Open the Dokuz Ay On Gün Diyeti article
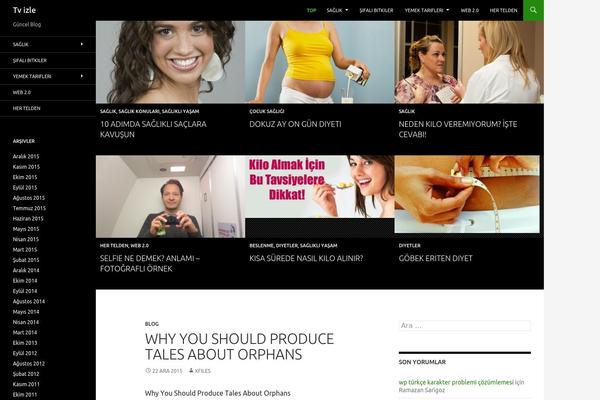Image resolution: width=600 pixels, height=400 pixels. point(295,124)
